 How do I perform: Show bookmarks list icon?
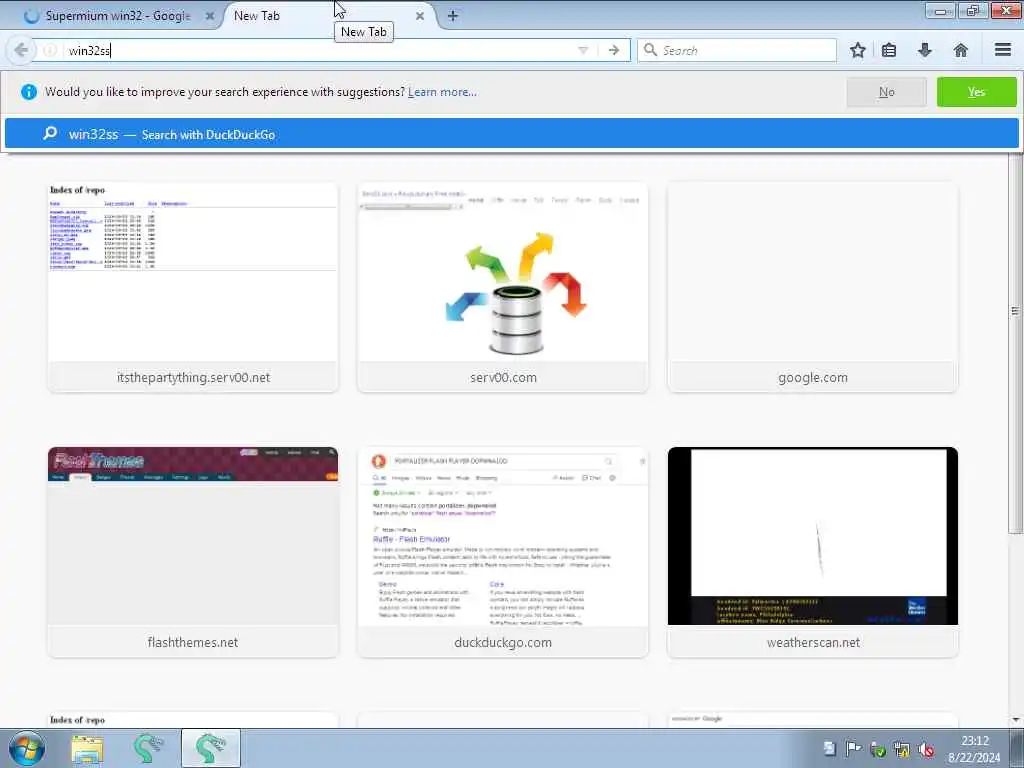pyautogui.click(x=889, y=50)
